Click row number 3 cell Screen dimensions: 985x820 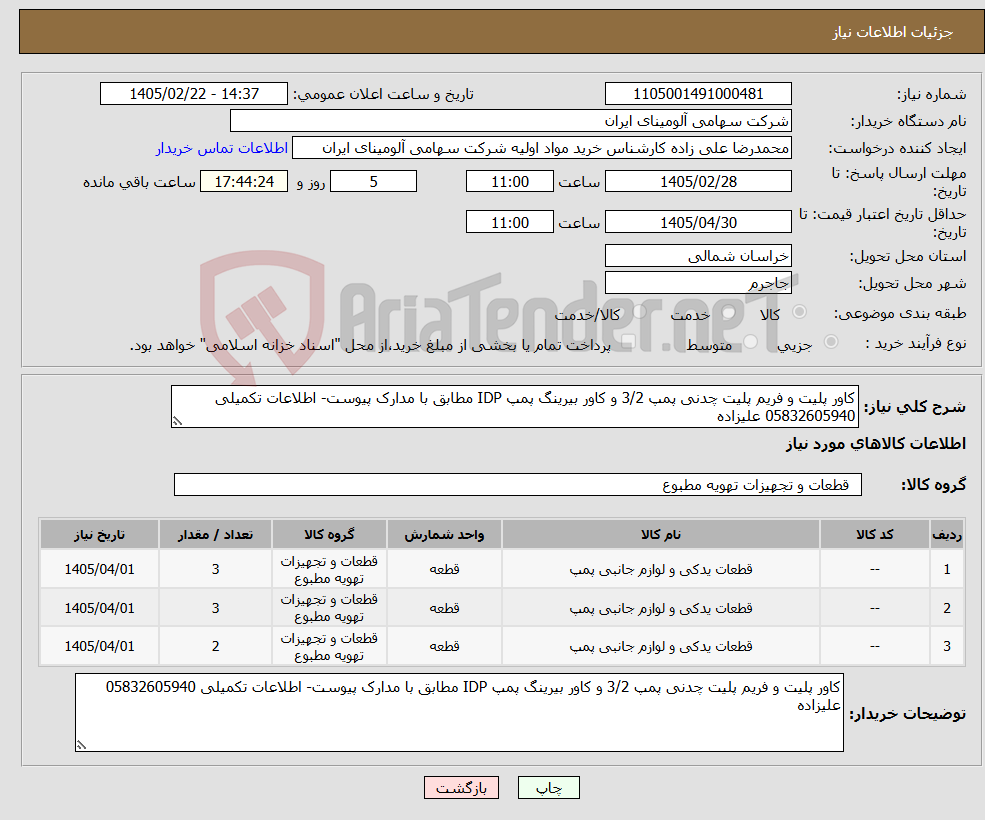pos(947,646)
